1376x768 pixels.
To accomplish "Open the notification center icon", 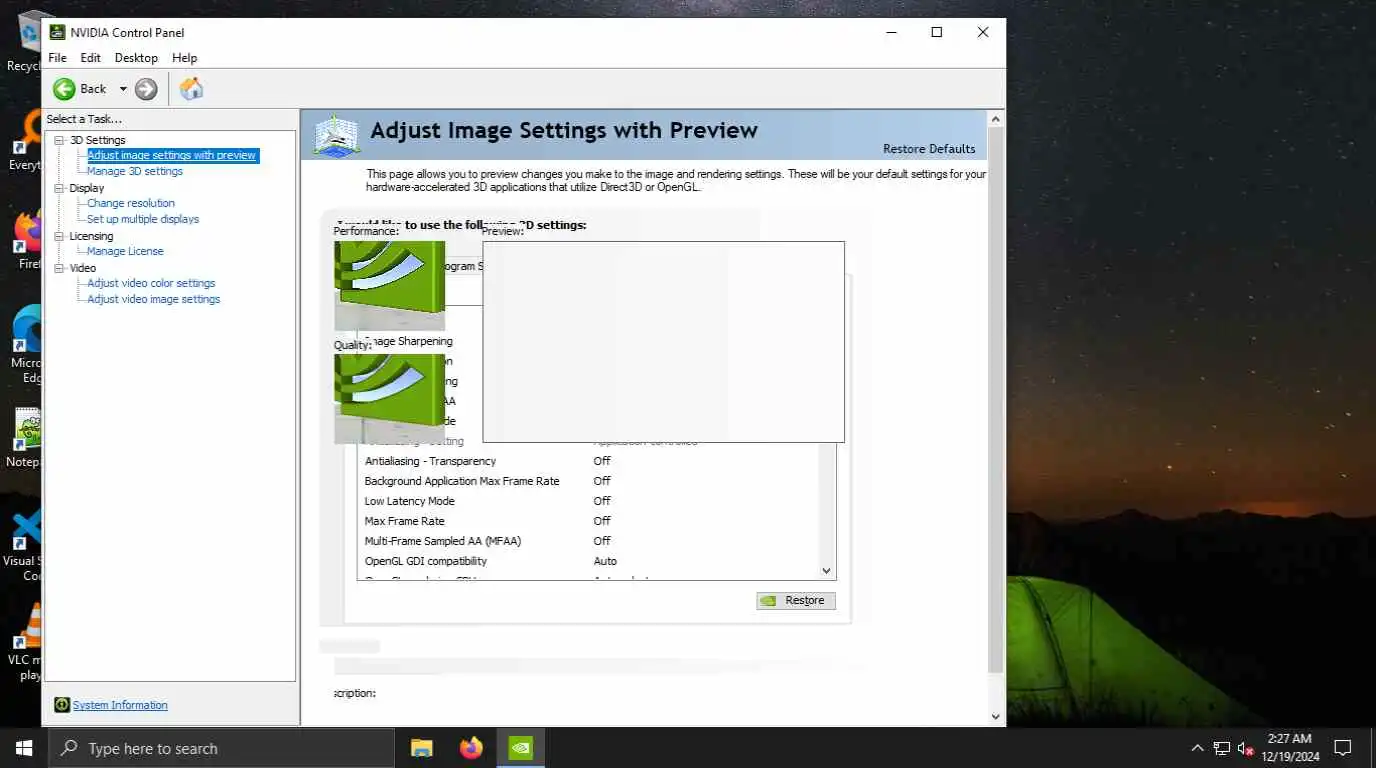I will 1343,748.
